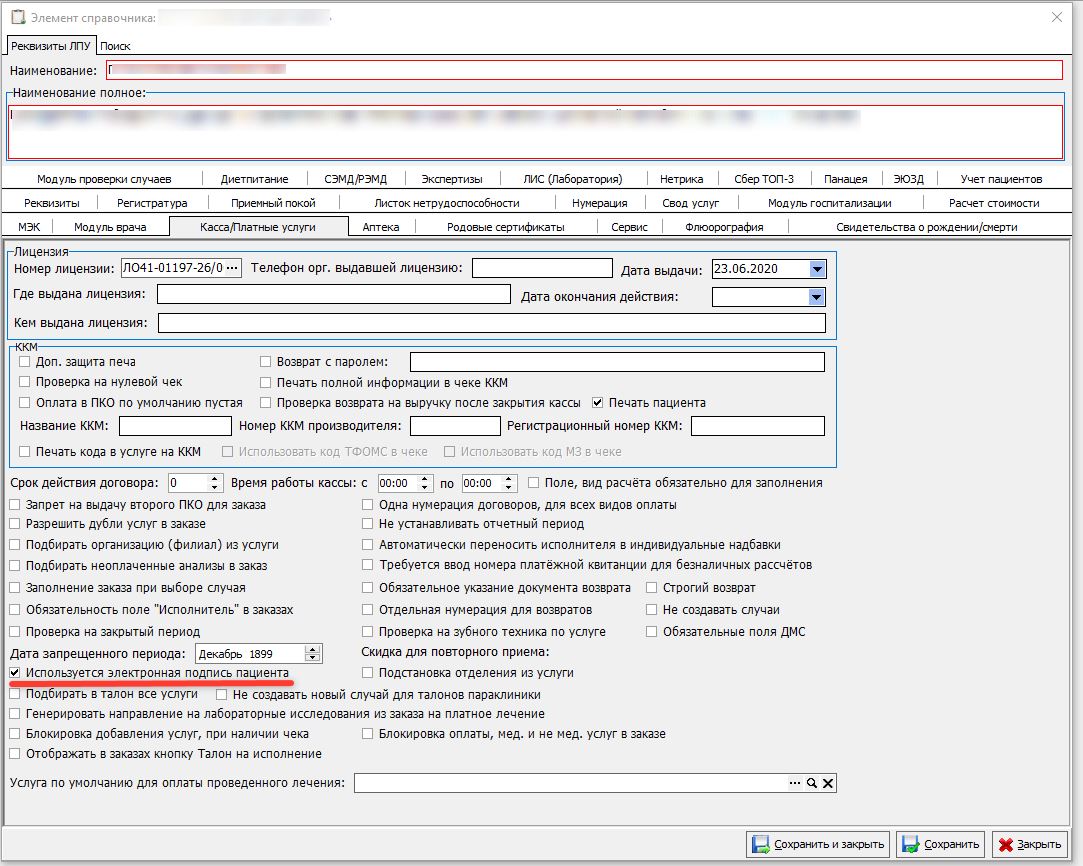Click the Закрыть button
This screenshot has width=1083, height=866.
click(x=1029, y=844)
